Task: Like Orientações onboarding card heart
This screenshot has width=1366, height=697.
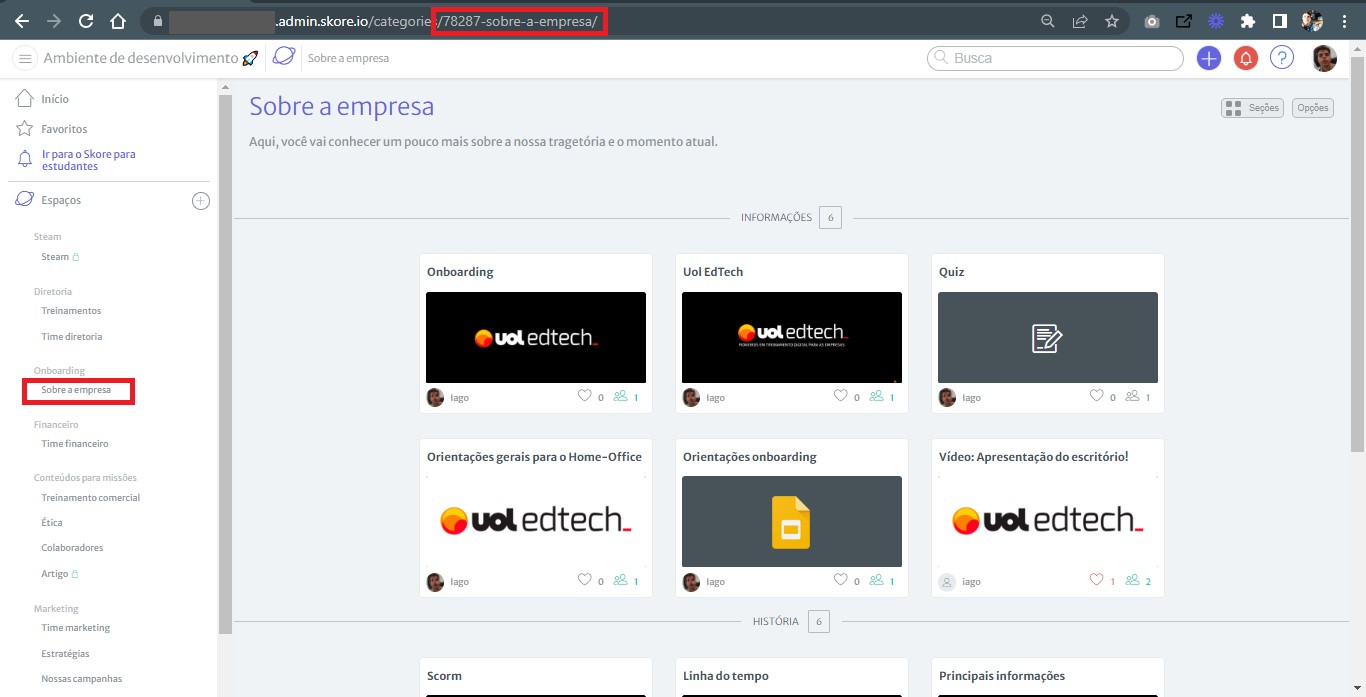Action: coord(841,580)
